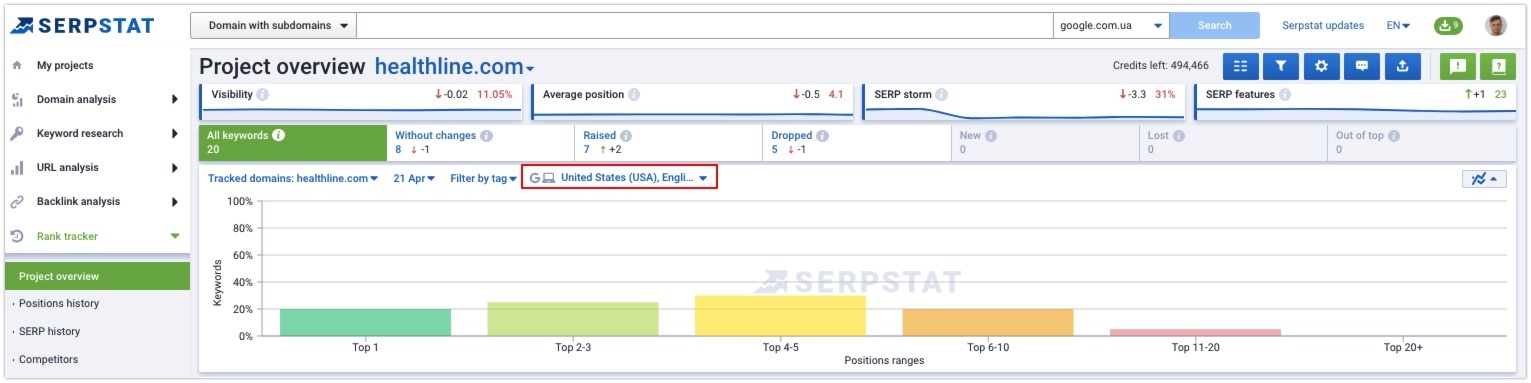Select the Raised keywords tab
This screenshot has width=1531, height=383.
click(669, 143)
